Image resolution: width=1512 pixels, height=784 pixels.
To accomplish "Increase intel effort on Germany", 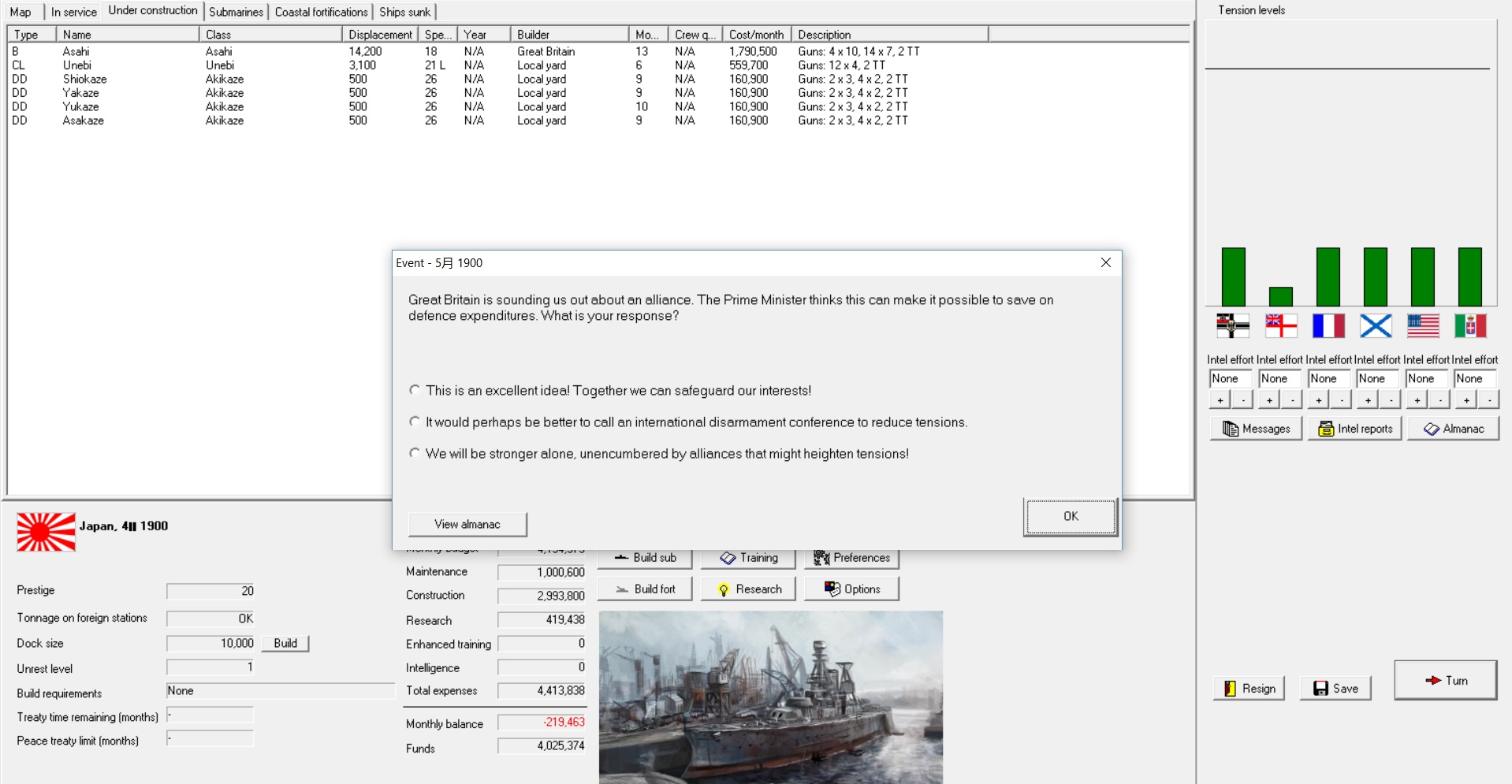I will 1220,400.
